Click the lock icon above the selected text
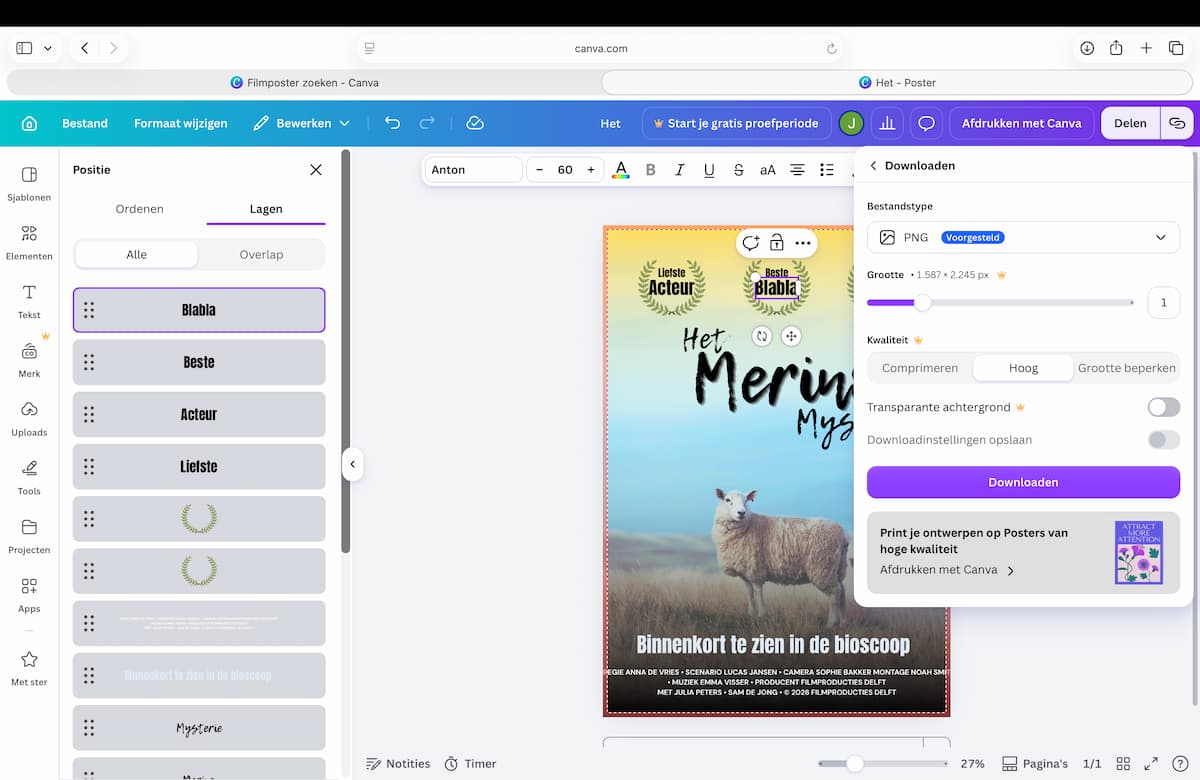The height and width of the screenshot is (780, 1200). click(x=776, y=243)
